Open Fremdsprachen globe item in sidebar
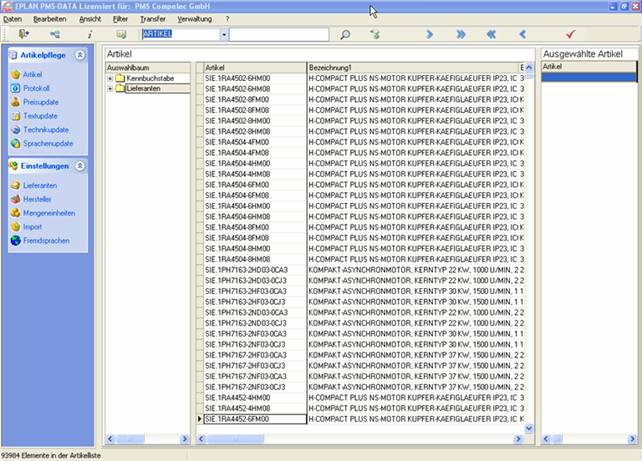642x461 pixels. click(44, 241)
